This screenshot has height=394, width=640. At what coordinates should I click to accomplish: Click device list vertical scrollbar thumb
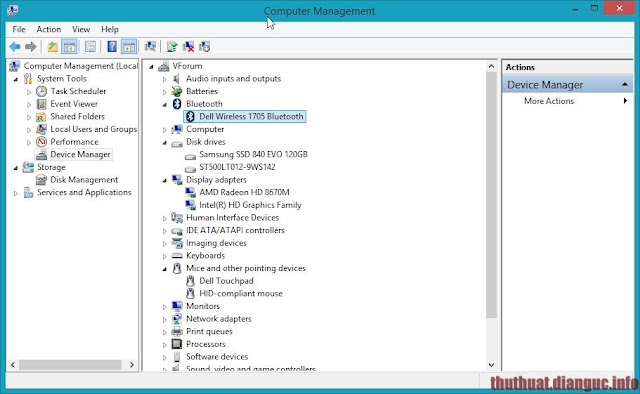click(491, 195)
